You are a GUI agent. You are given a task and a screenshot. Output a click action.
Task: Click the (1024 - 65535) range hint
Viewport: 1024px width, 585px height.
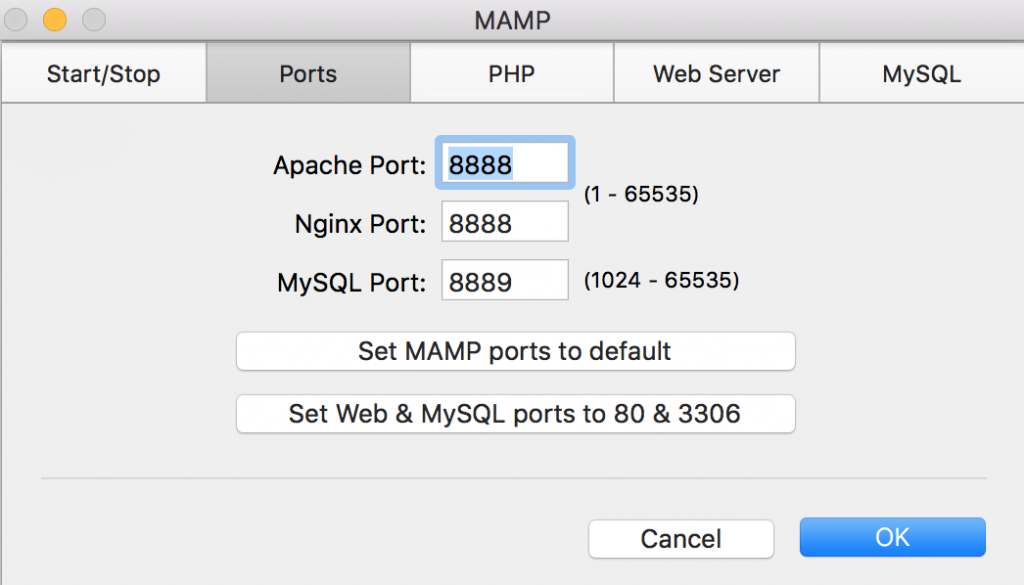coord(661,281)
